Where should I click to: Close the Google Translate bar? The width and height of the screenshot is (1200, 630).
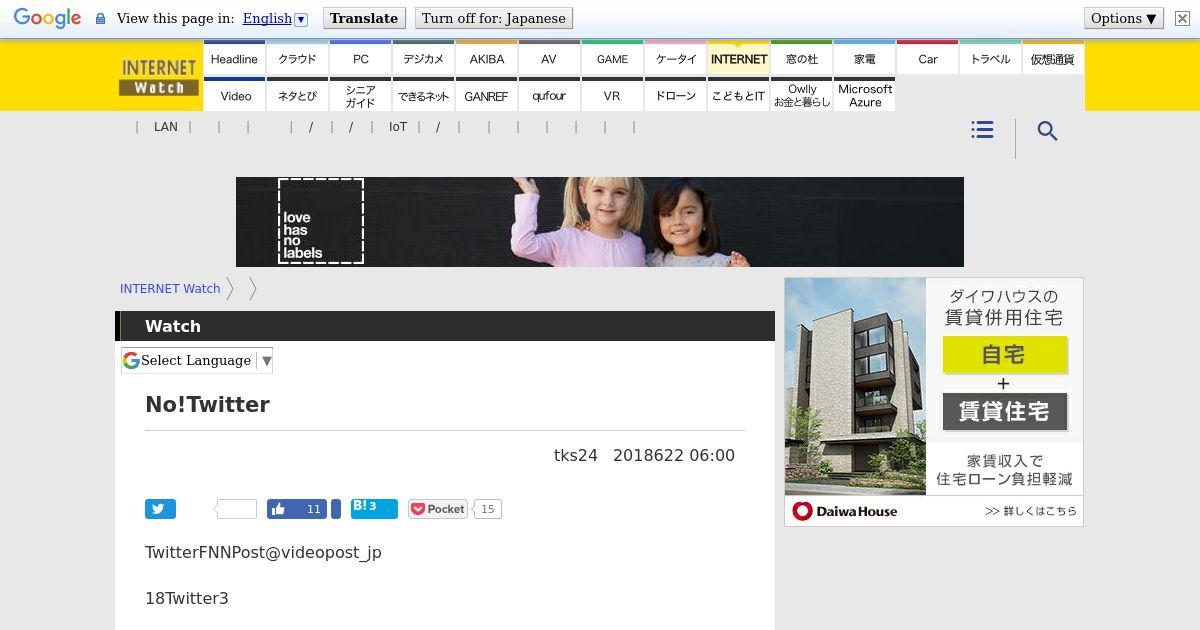coord(1182,18)
